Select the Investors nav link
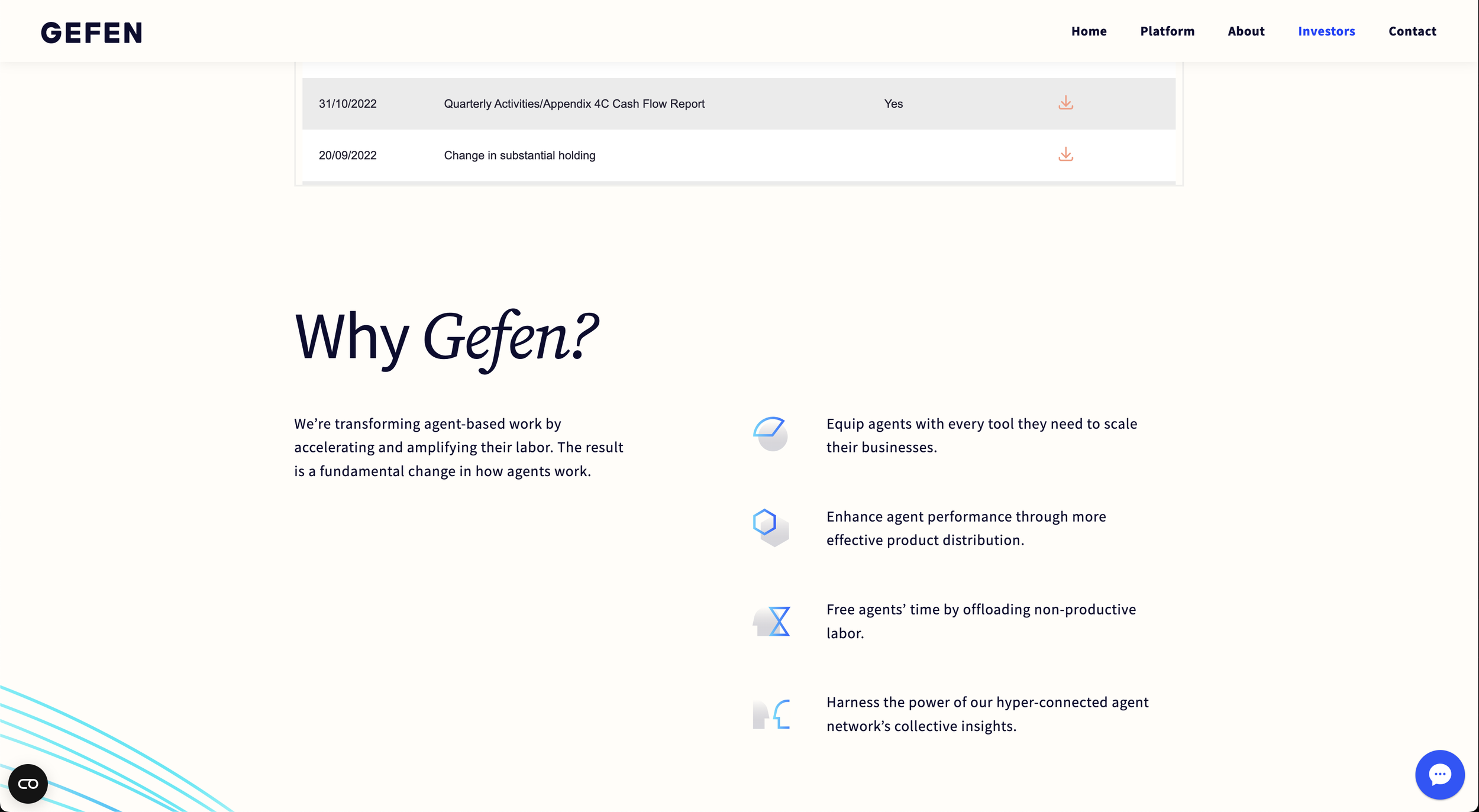This screenshot has width=1479, height=812. [1326, 31]
